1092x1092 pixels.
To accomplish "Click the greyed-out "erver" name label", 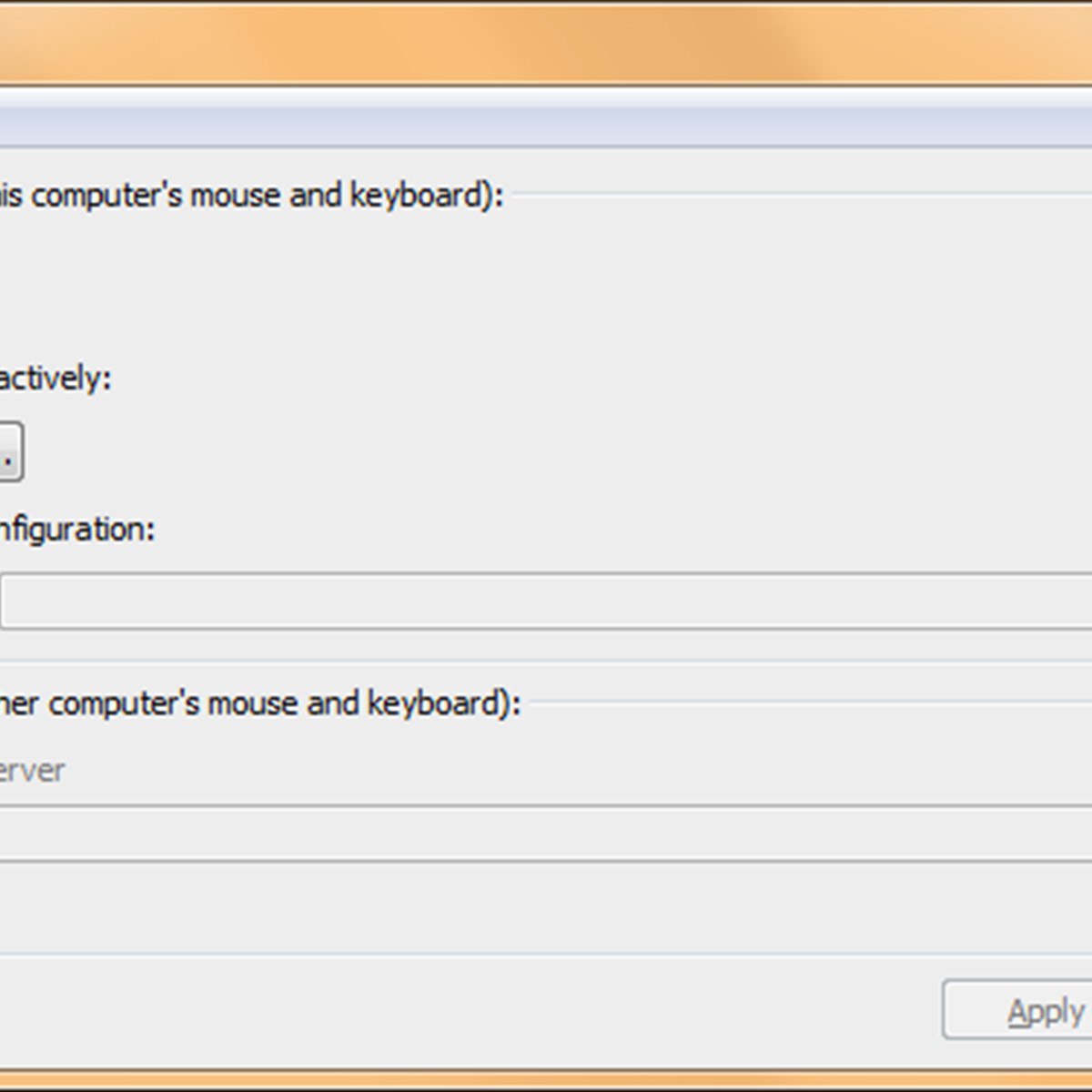I will (32, 771).
